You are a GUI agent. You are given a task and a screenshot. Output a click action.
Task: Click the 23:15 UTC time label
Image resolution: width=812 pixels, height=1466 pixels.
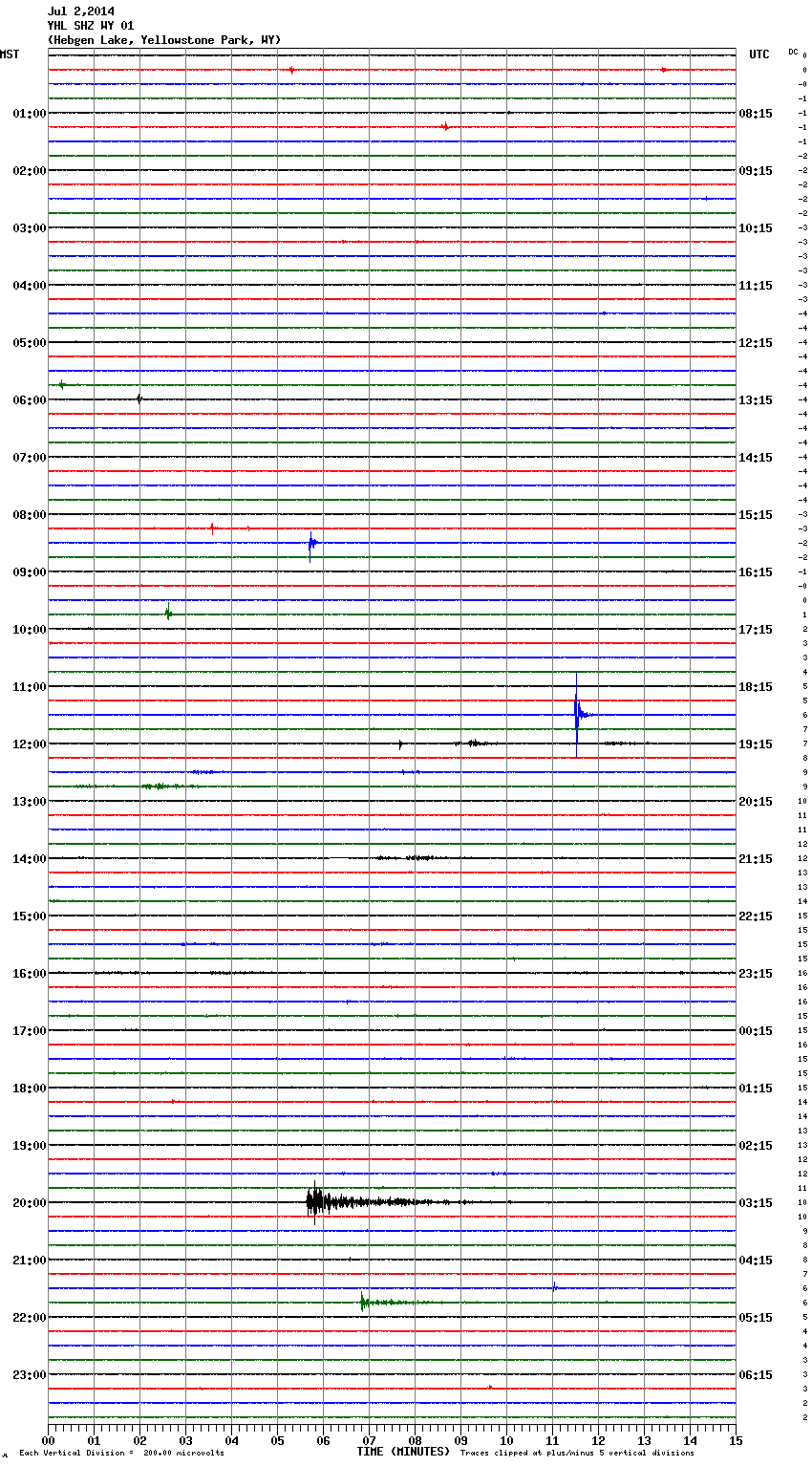pos(756,973)
